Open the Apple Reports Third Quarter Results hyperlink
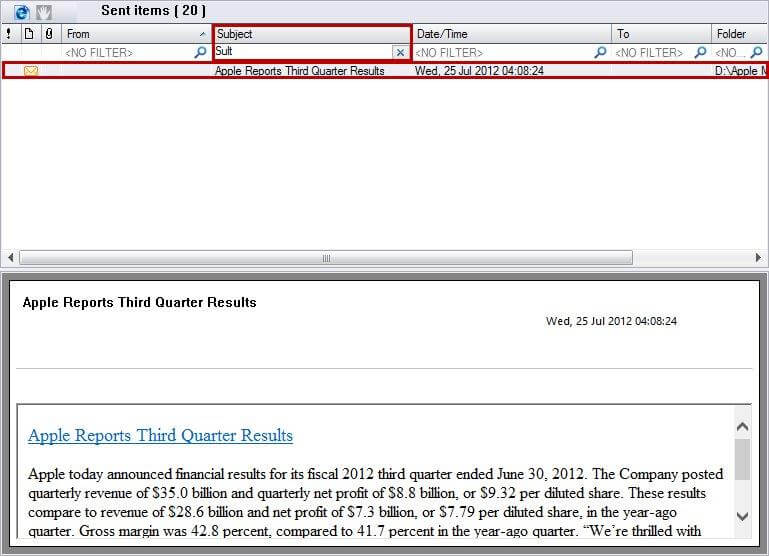769x556 pixels. tap(160, 435)
